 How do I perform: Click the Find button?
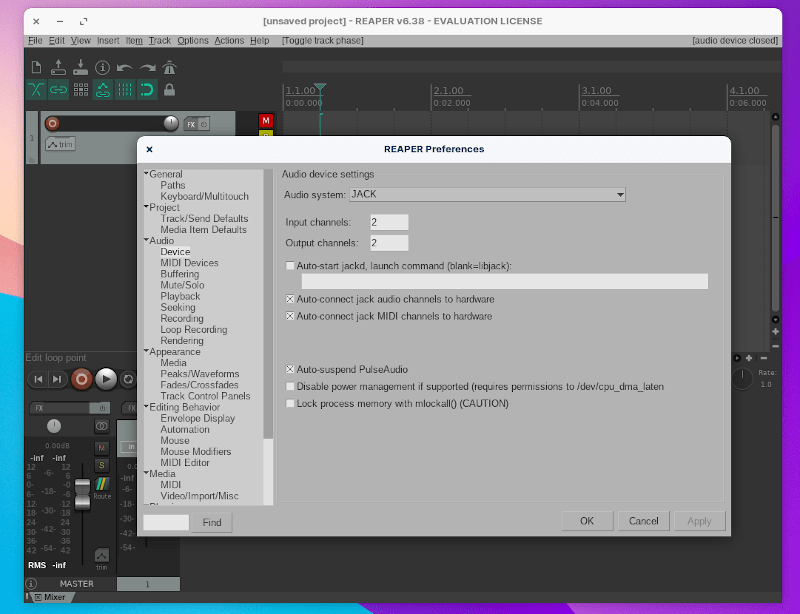211,521
